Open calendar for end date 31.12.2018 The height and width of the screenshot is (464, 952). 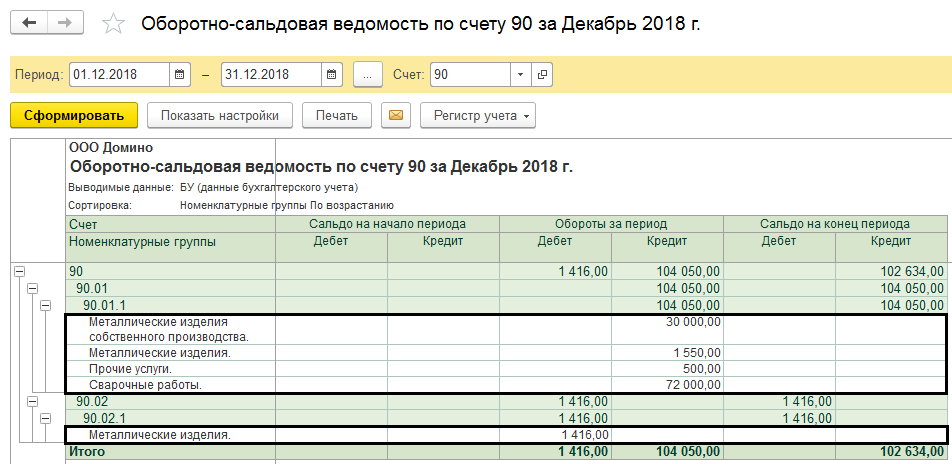333,75
